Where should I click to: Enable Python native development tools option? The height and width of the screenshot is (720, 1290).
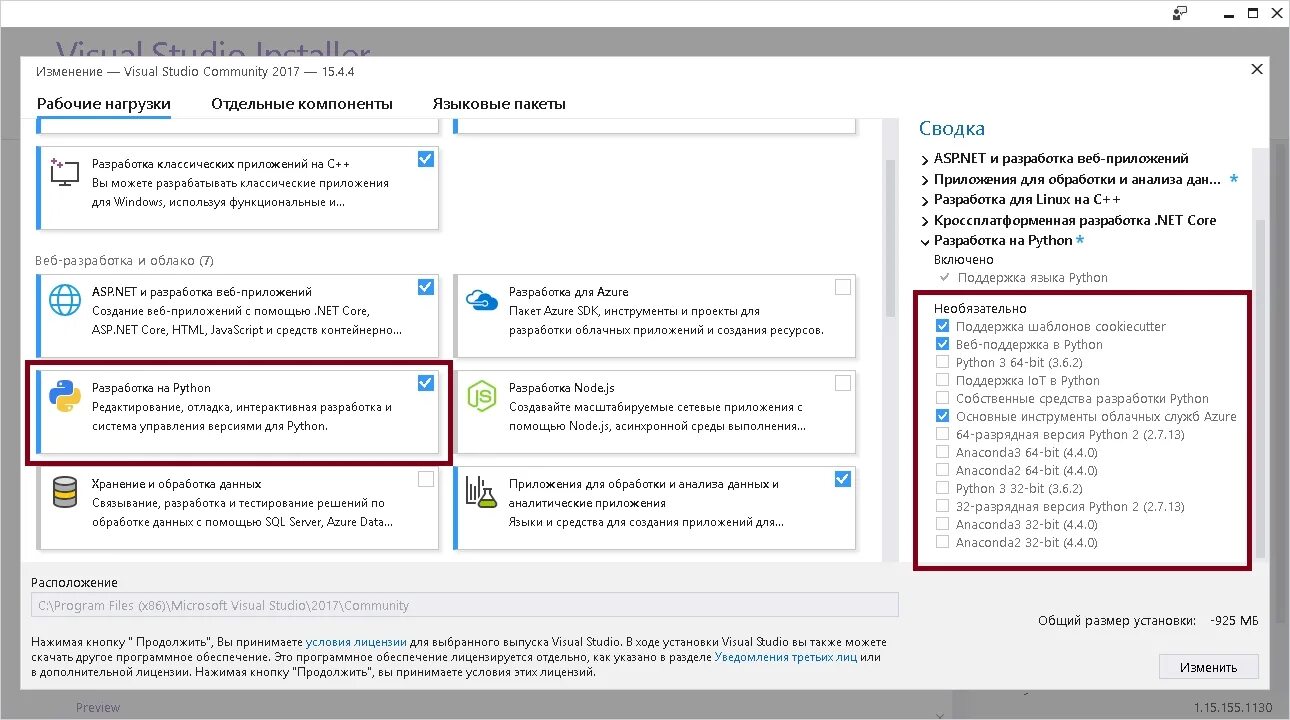click(x=942, y=398)
